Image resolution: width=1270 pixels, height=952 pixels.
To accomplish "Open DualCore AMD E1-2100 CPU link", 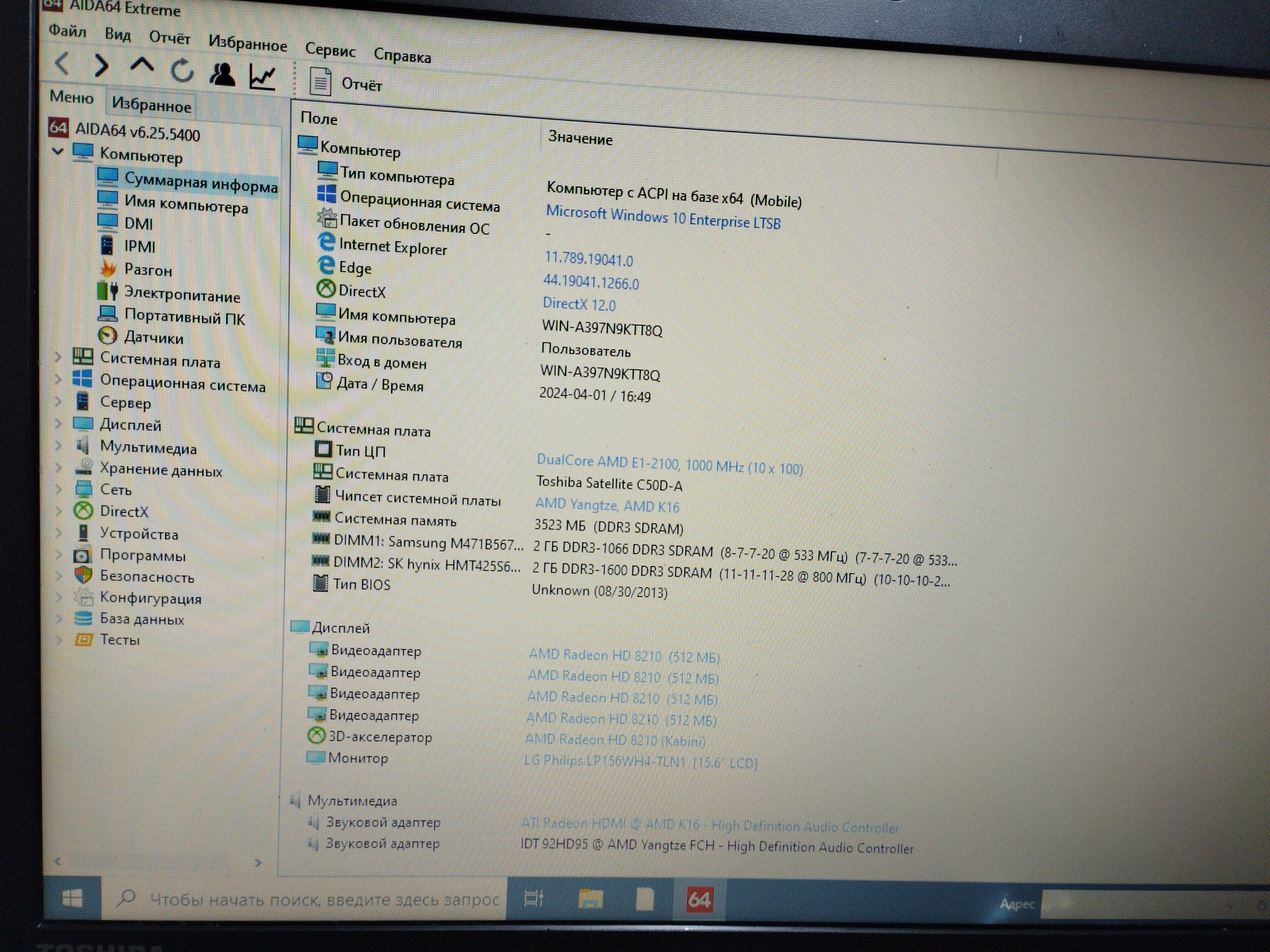I will (669, 464).
